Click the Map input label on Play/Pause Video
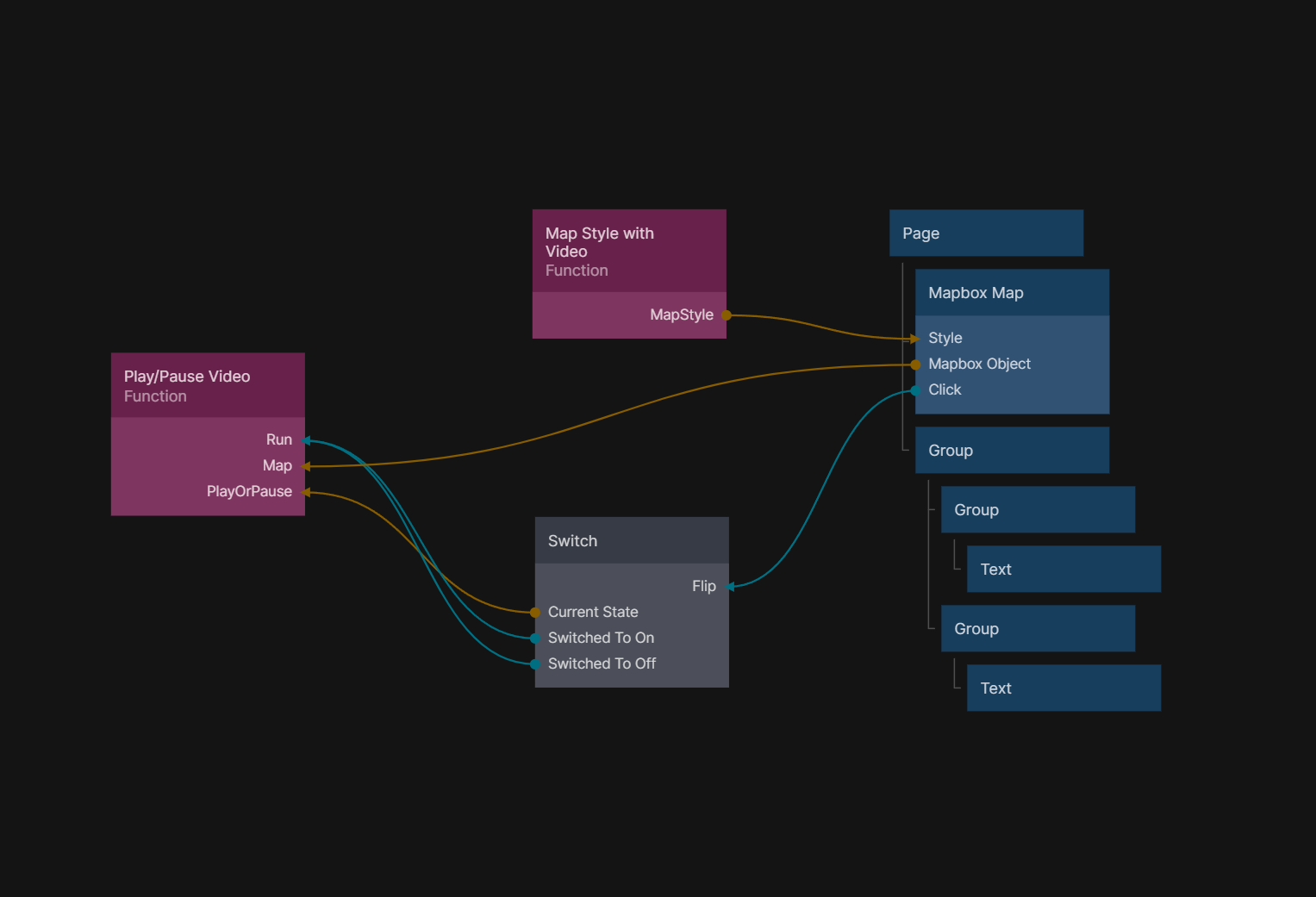 [x=277, y=466]
